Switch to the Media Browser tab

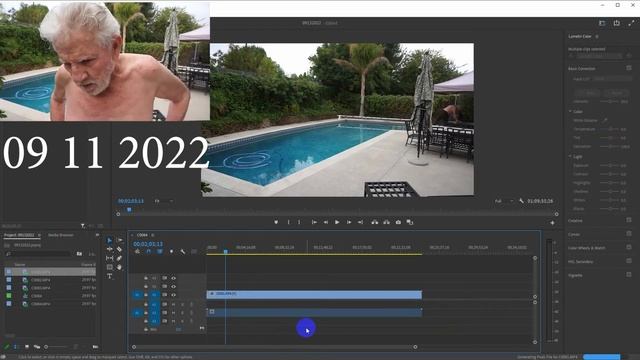tap(61, 235)
